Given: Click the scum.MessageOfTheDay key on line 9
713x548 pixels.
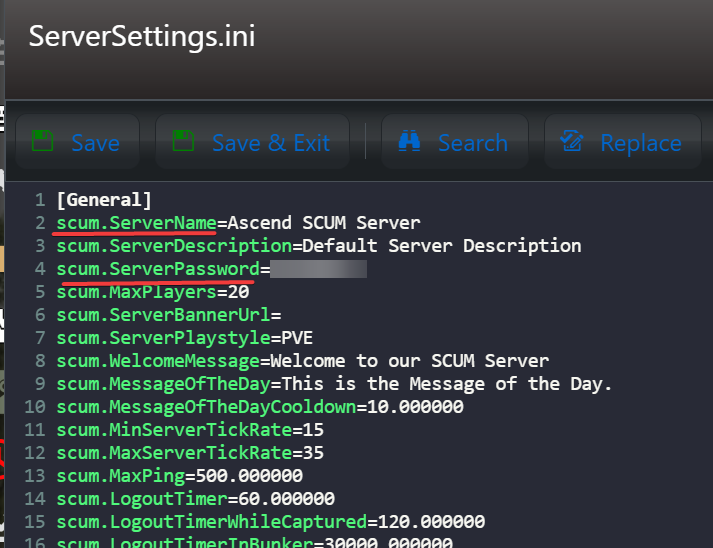Looking at the screenshot, I should click(163, 384).
